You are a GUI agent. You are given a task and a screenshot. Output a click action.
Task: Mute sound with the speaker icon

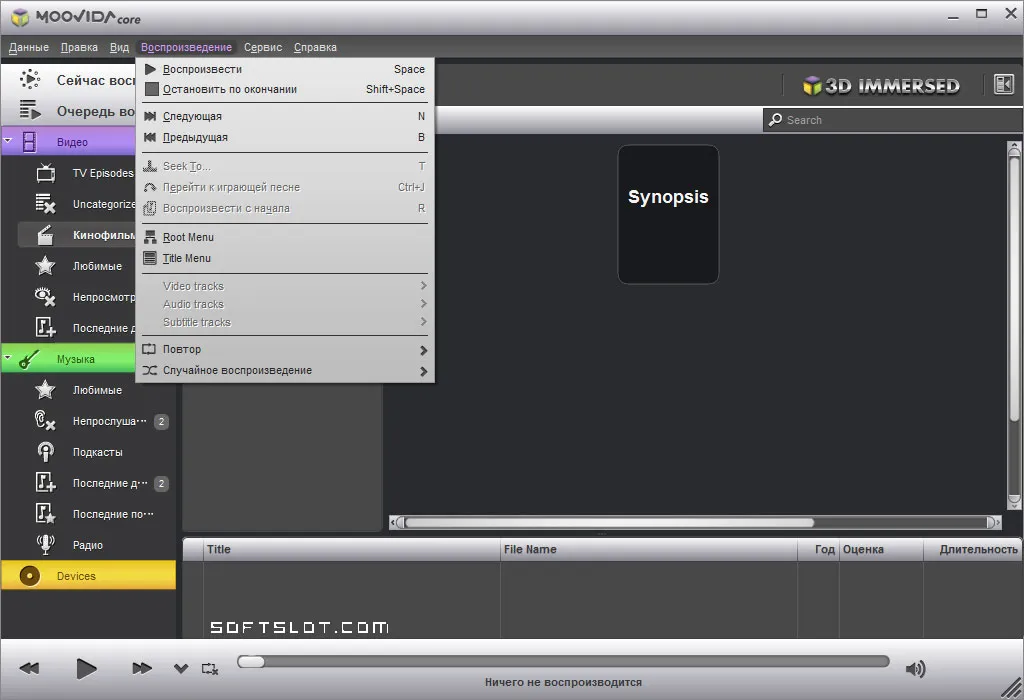click(x=916, y=669)
